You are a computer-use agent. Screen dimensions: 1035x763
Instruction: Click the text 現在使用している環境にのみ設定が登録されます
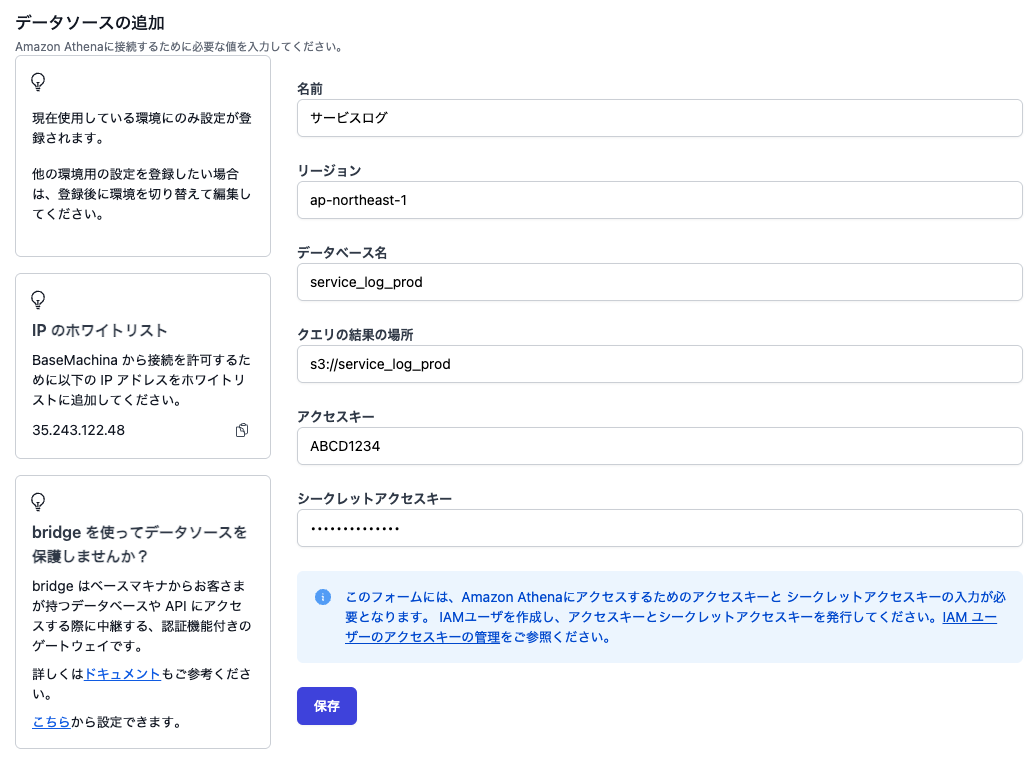(x=142, y=128)
